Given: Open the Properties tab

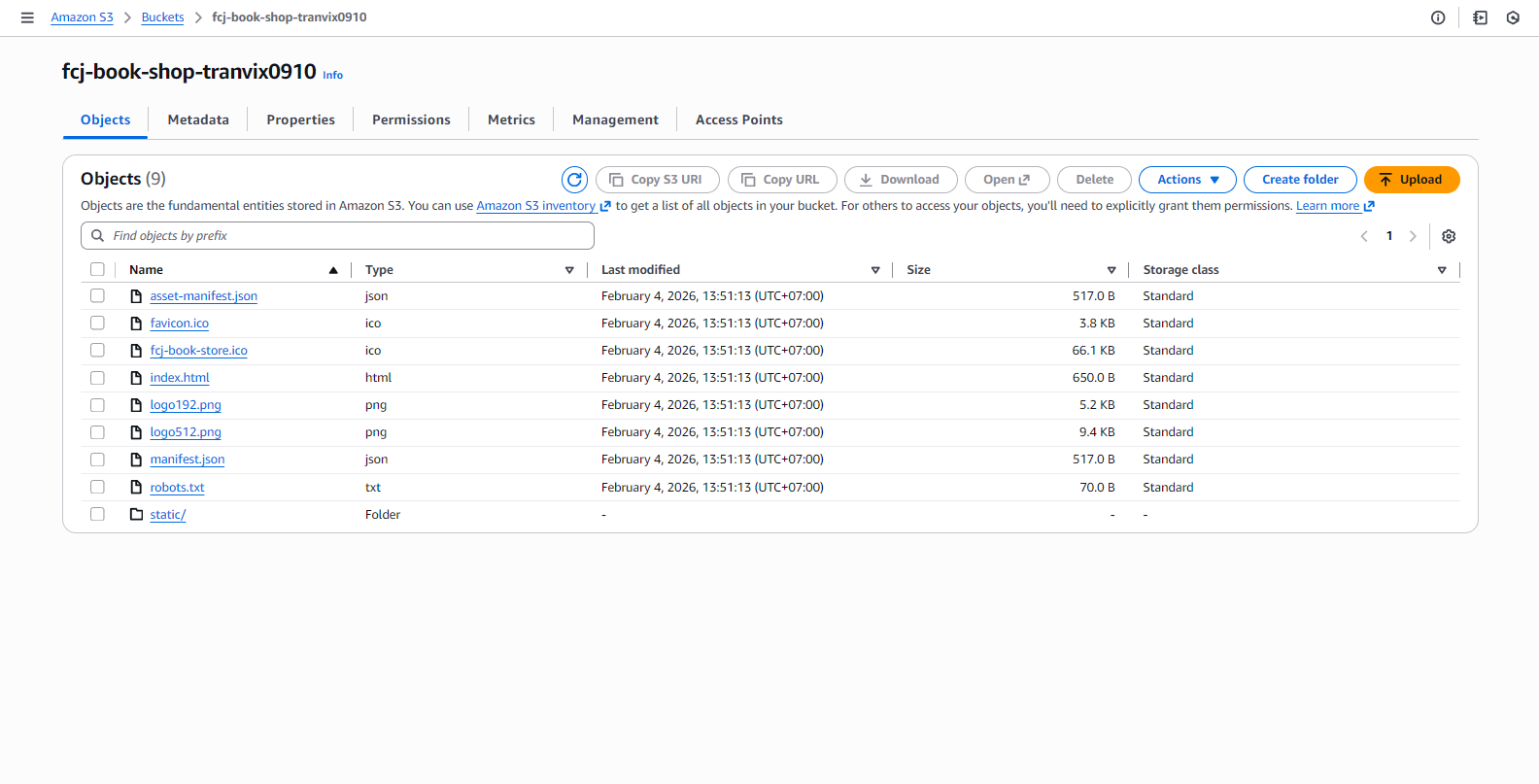Looking at the screenshot, I should [300, 119].
